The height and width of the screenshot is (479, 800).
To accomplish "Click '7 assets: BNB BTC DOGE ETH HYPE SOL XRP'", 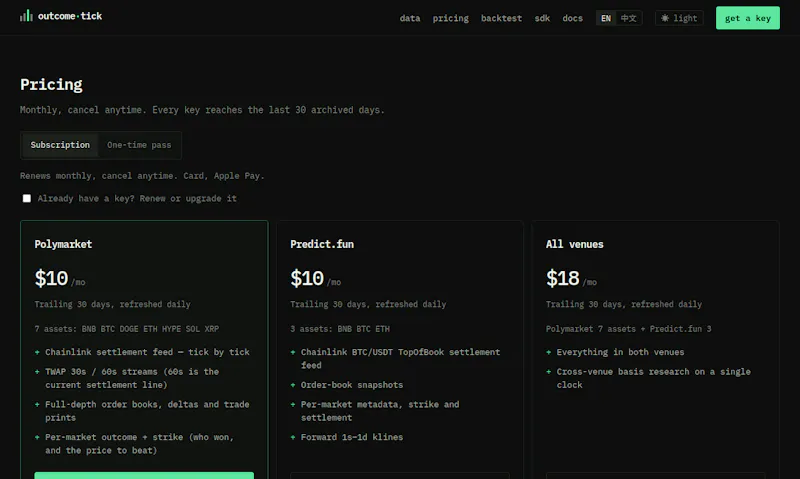I will (x=127, y=329).
